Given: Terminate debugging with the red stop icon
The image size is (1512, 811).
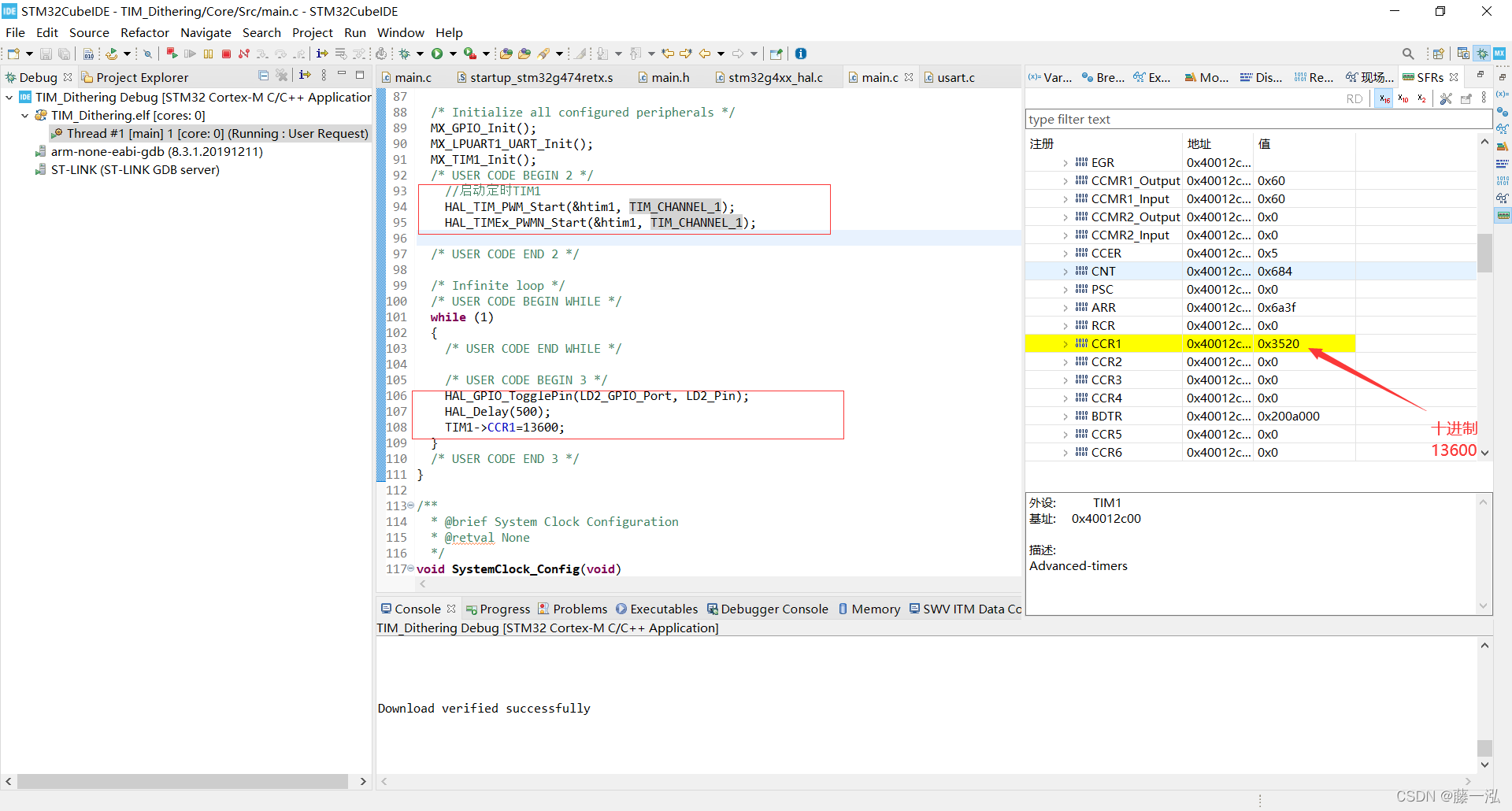Looking at the screenshot, I should pyautogui.click(x=226, y=54).
